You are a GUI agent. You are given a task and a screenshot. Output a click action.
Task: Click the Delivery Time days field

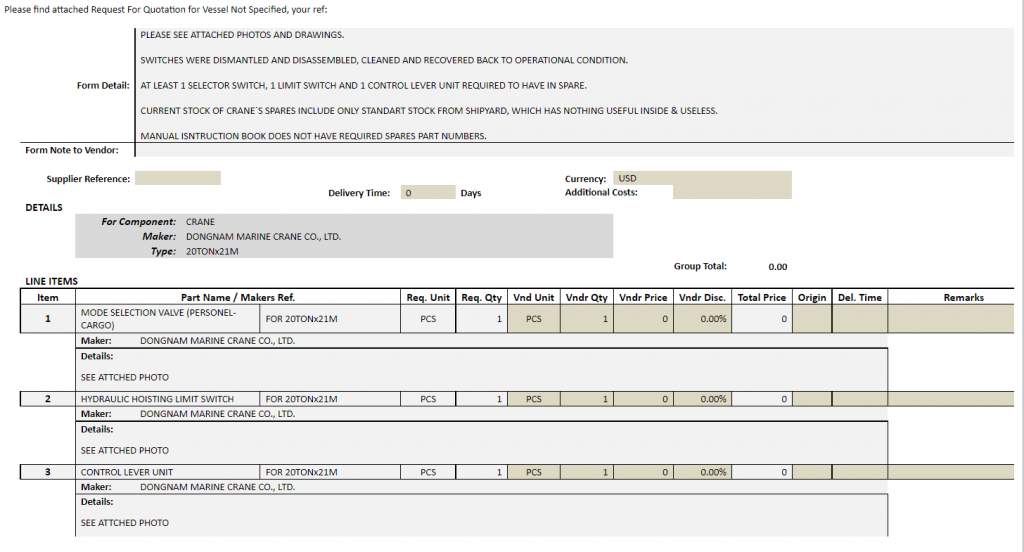point(427,193)
